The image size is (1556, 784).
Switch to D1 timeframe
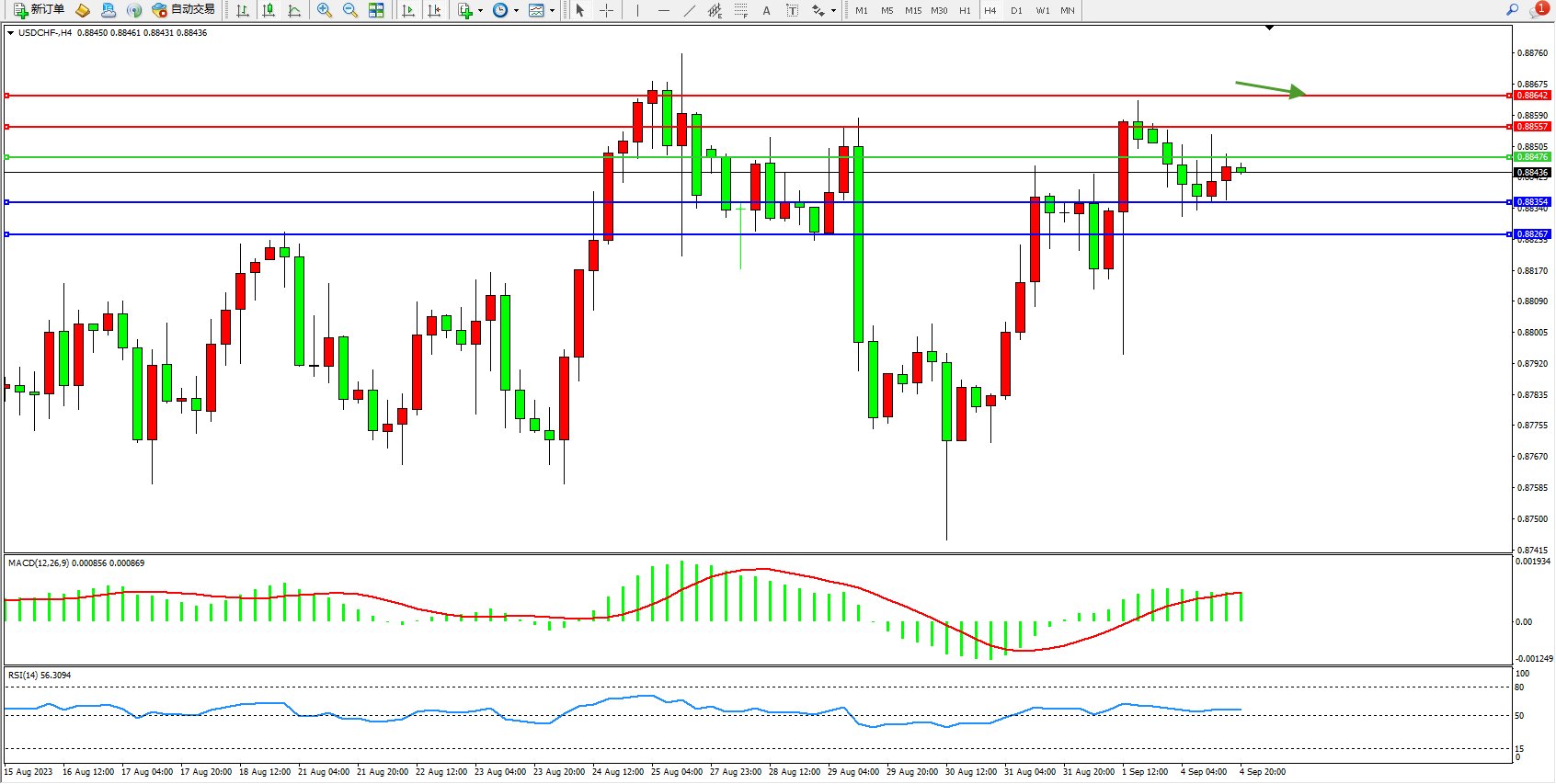(x=1016, y=11)
